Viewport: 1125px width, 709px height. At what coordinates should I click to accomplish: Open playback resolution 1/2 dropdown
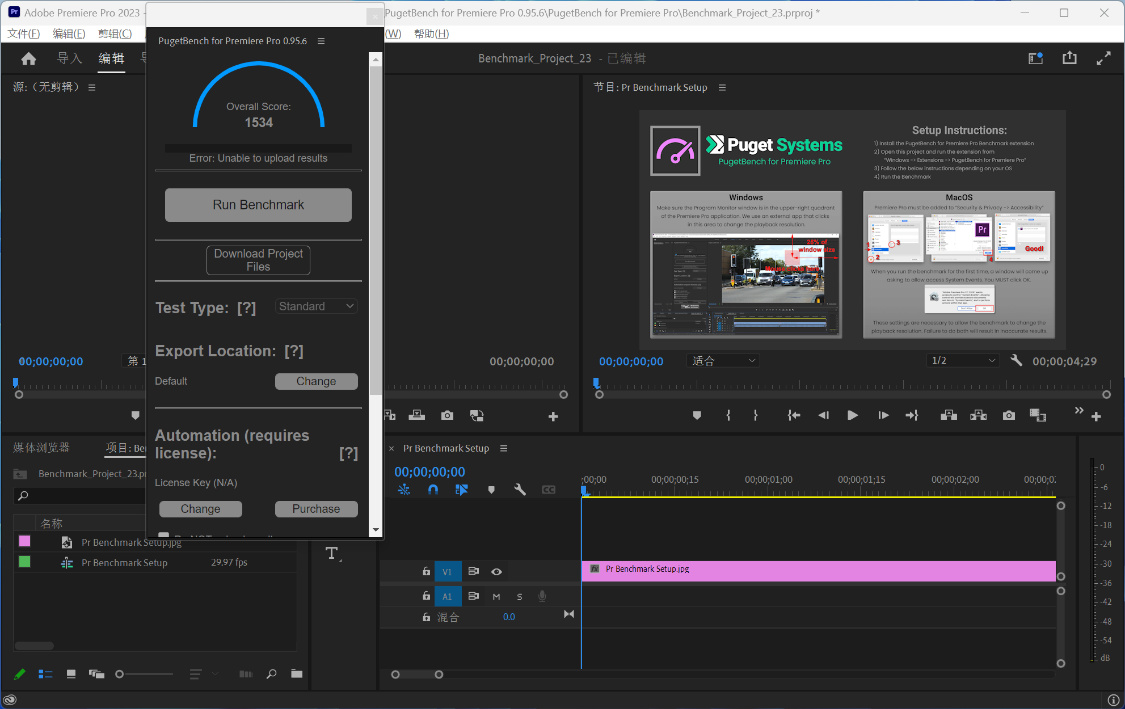click(x=963, y=360)
